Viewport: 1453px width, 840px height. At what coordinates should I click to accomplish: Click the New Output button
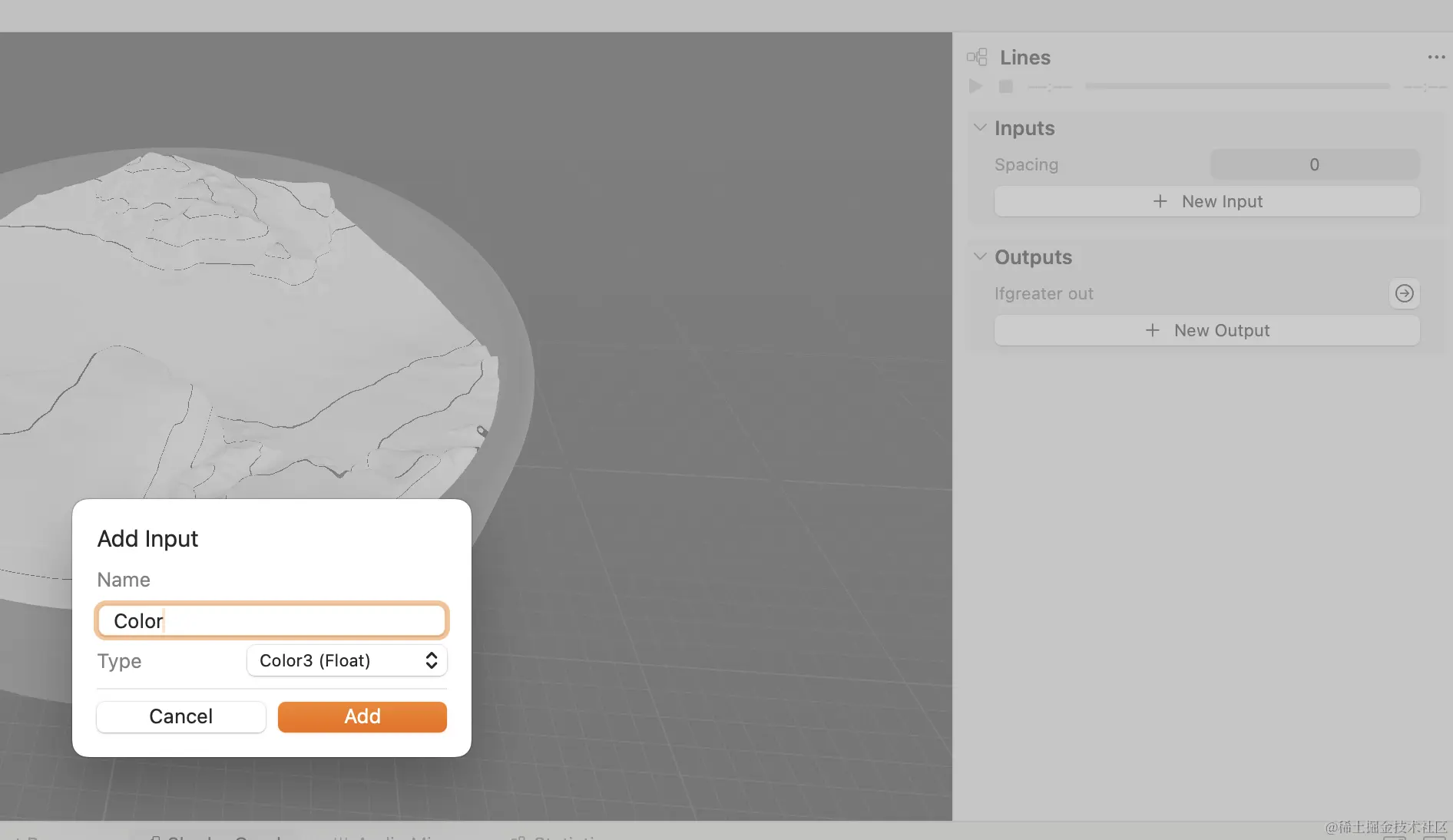click(x=1206, y=330)
